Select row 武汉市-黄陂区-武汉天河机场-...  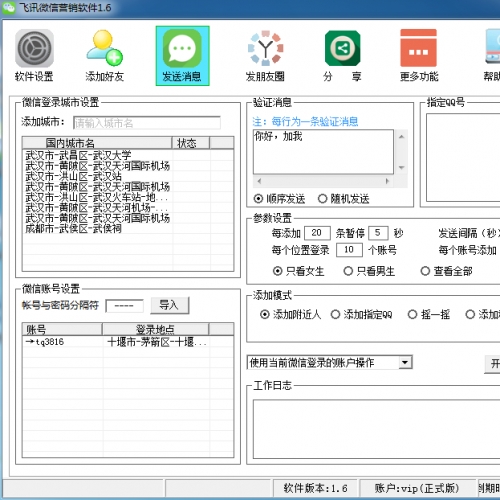128,208
